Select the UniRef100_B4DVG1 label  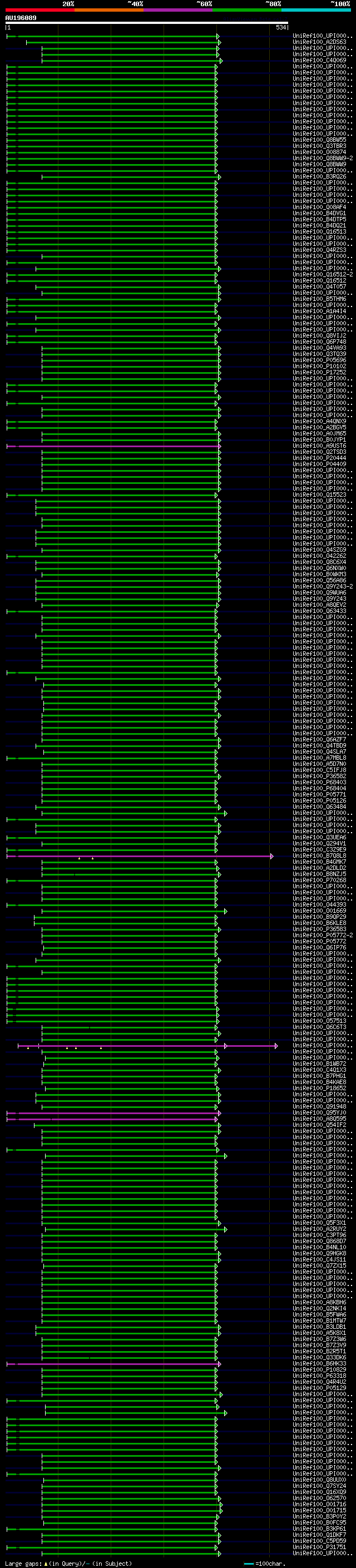(319, 214)
